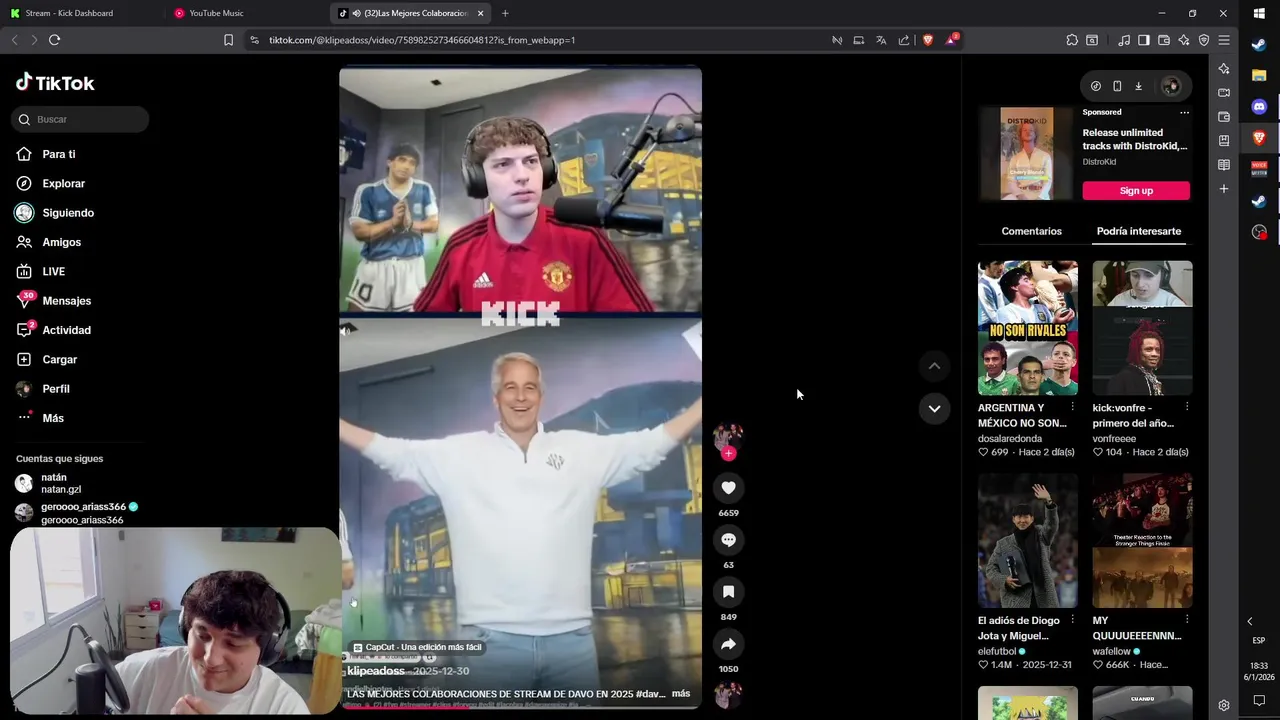Open options for El adiós de Diogo video
The height and width of the screenshot is (720, 1280).
click(1073, 620)
